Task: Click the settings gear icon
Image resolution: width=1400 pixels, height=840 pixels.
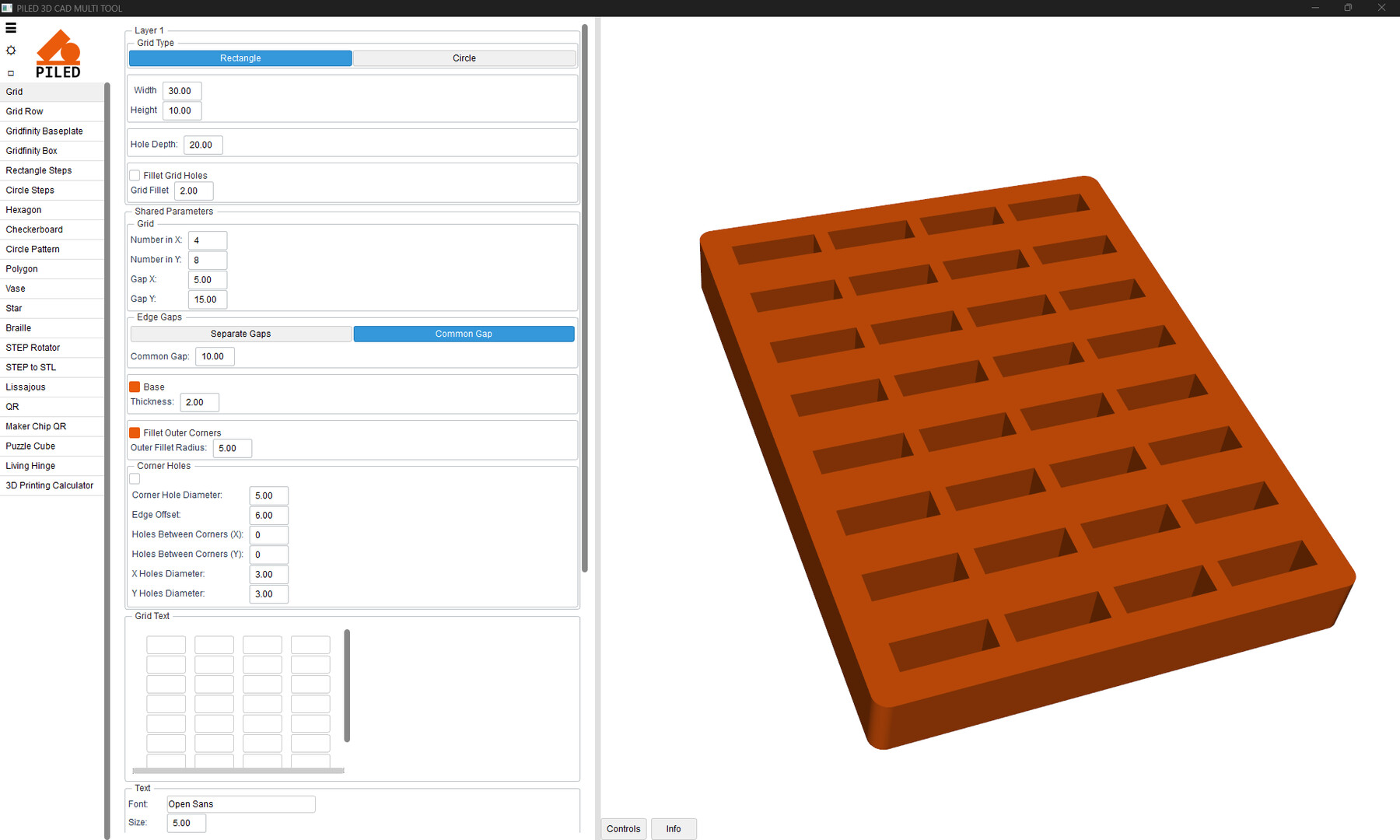Action: [11, 51]
